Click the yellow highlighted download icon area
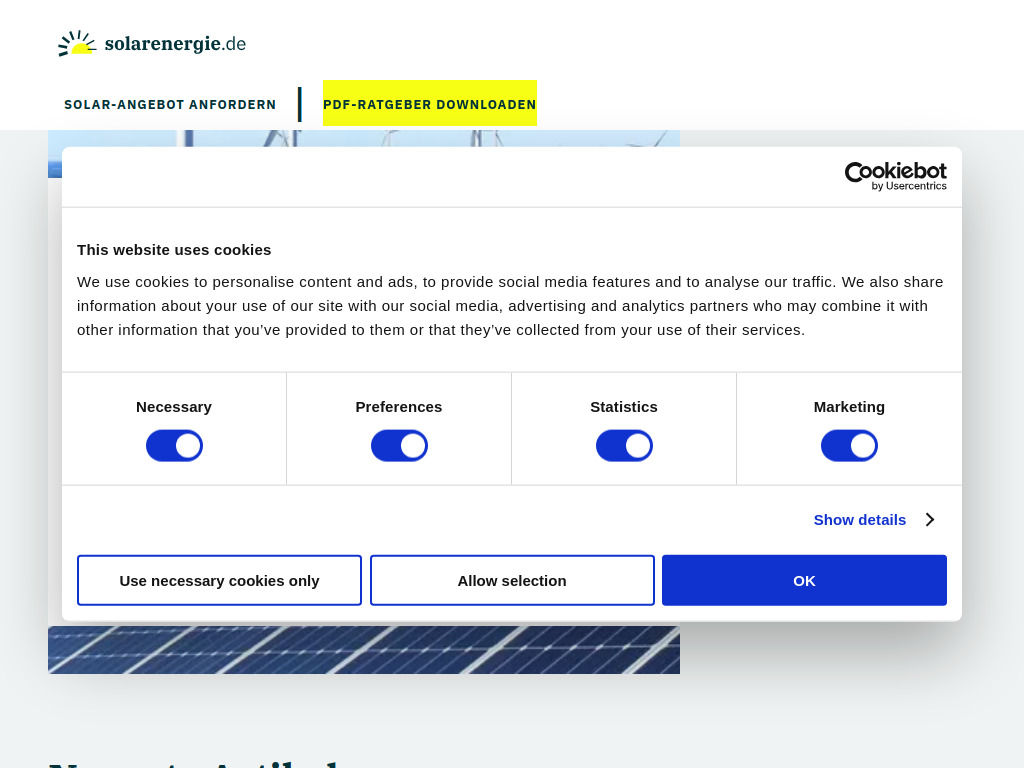This screenshot has height=768, width=1024. click(430, 103)
